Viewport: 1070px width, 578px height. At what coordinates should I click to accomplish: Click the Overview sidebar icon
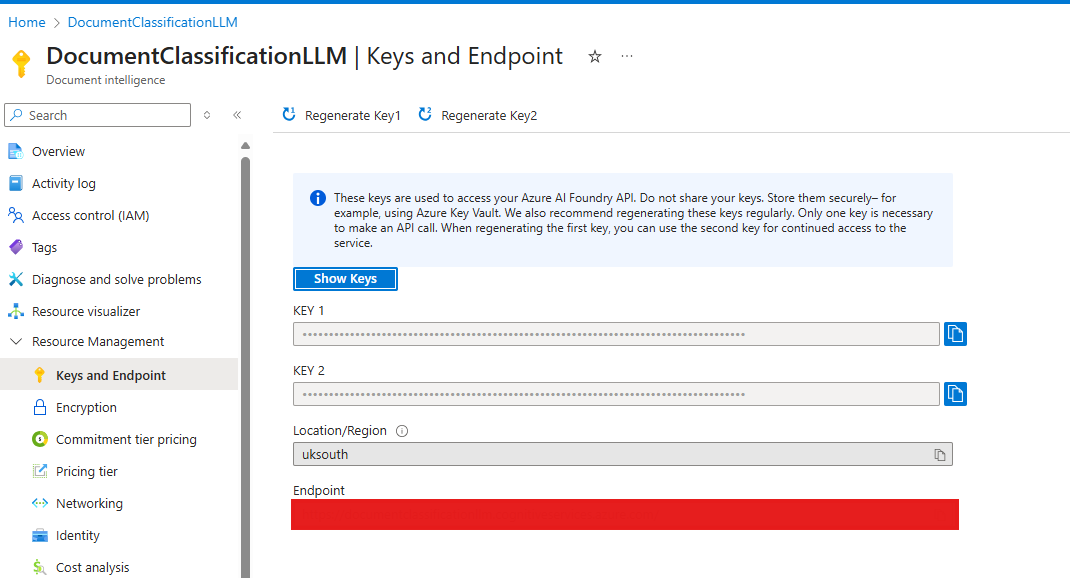click(x=16, y=151)
